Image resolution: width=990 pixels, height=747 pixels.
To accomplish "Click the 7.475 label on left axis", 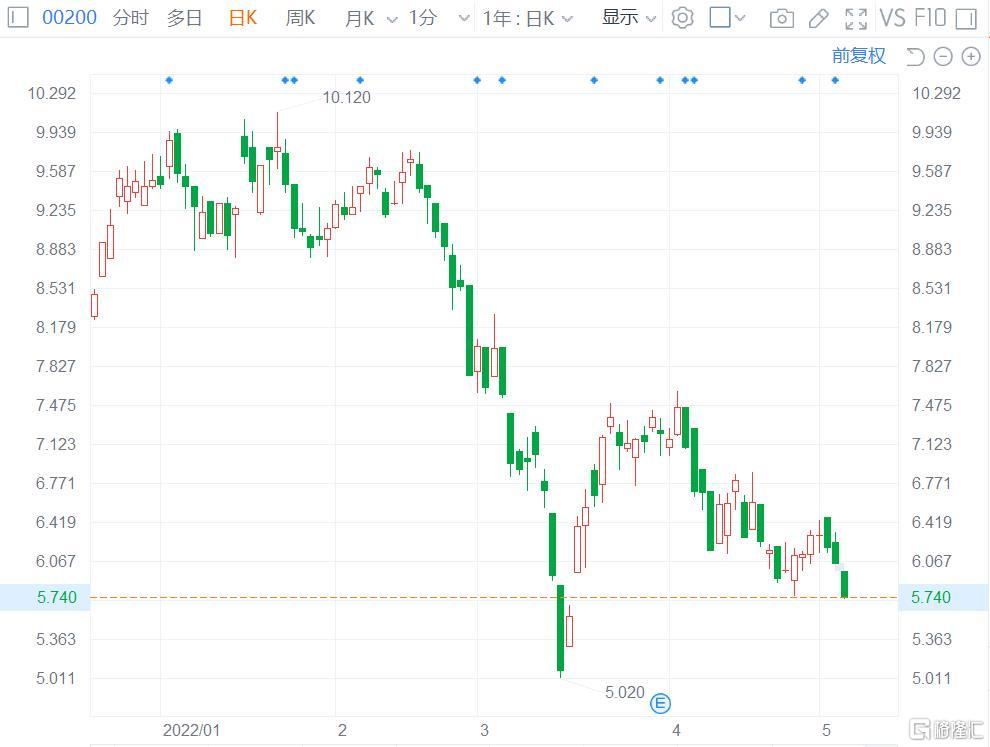I will tap(56, 405).
